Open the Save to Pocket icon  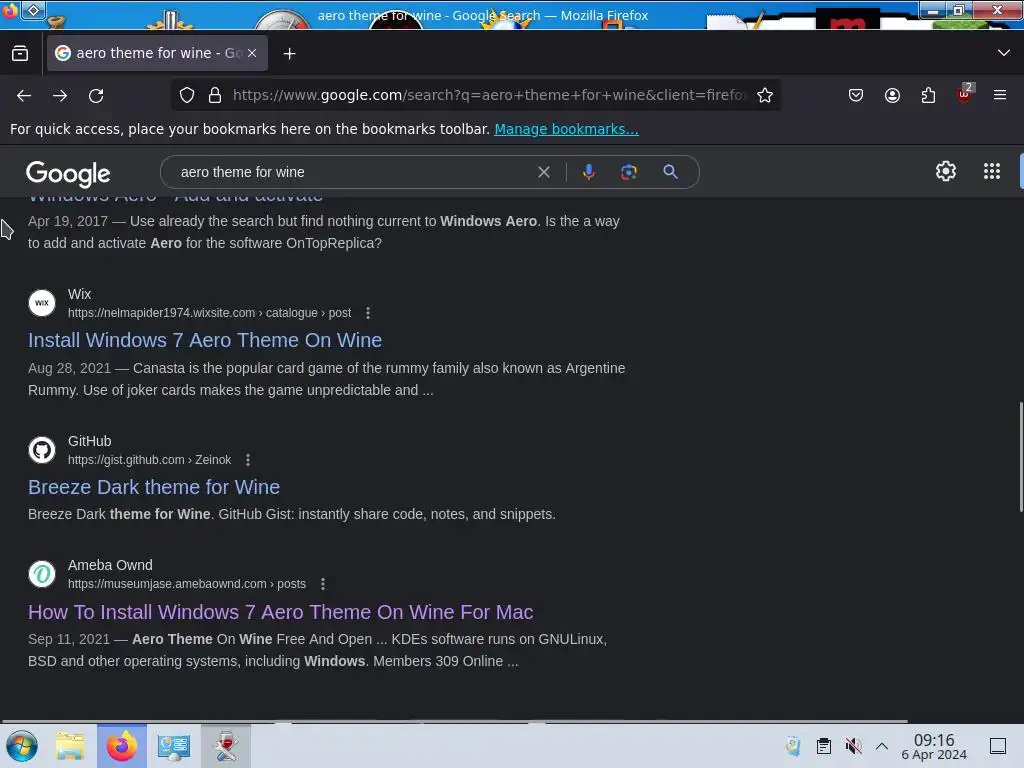pyautogui.click(x=856, y=95)
